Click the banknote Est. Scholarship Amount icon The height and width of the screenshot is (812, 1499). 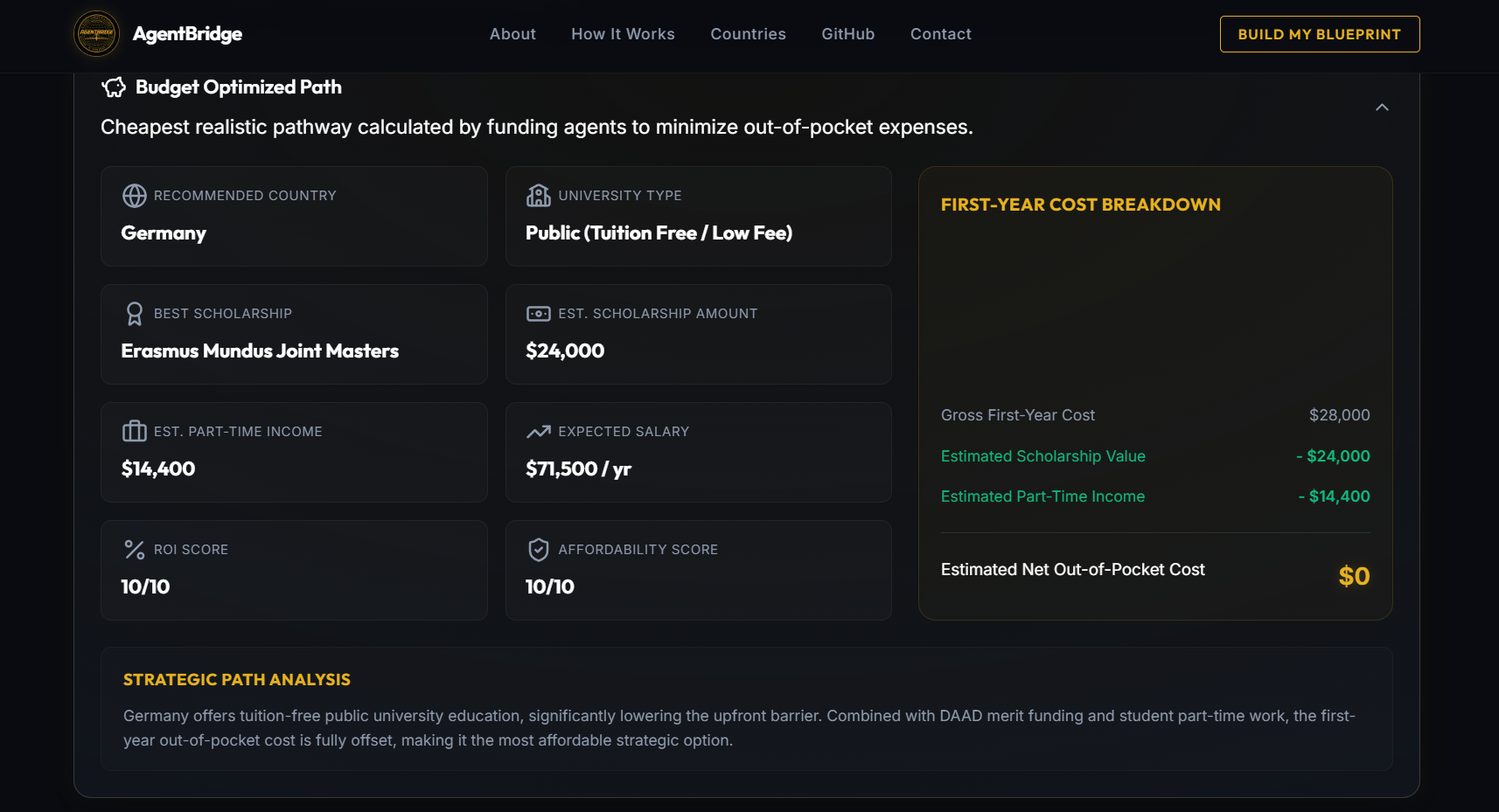[x=539, y=314]
